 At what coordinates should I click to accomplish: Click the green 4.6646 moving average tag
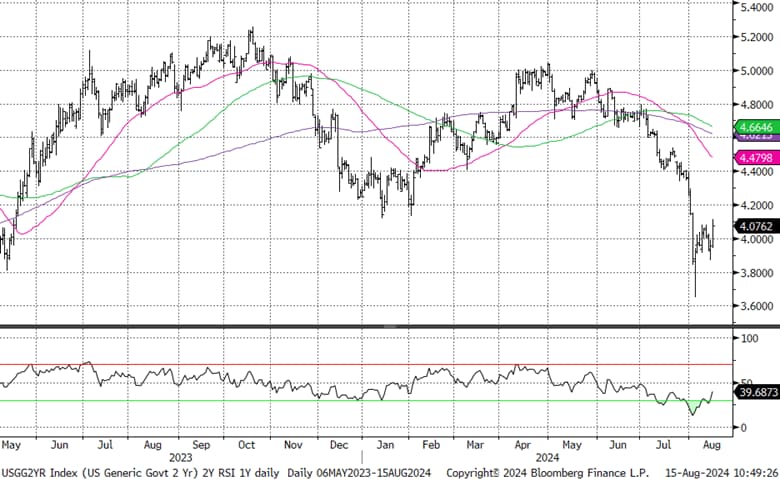pos(752,128)
